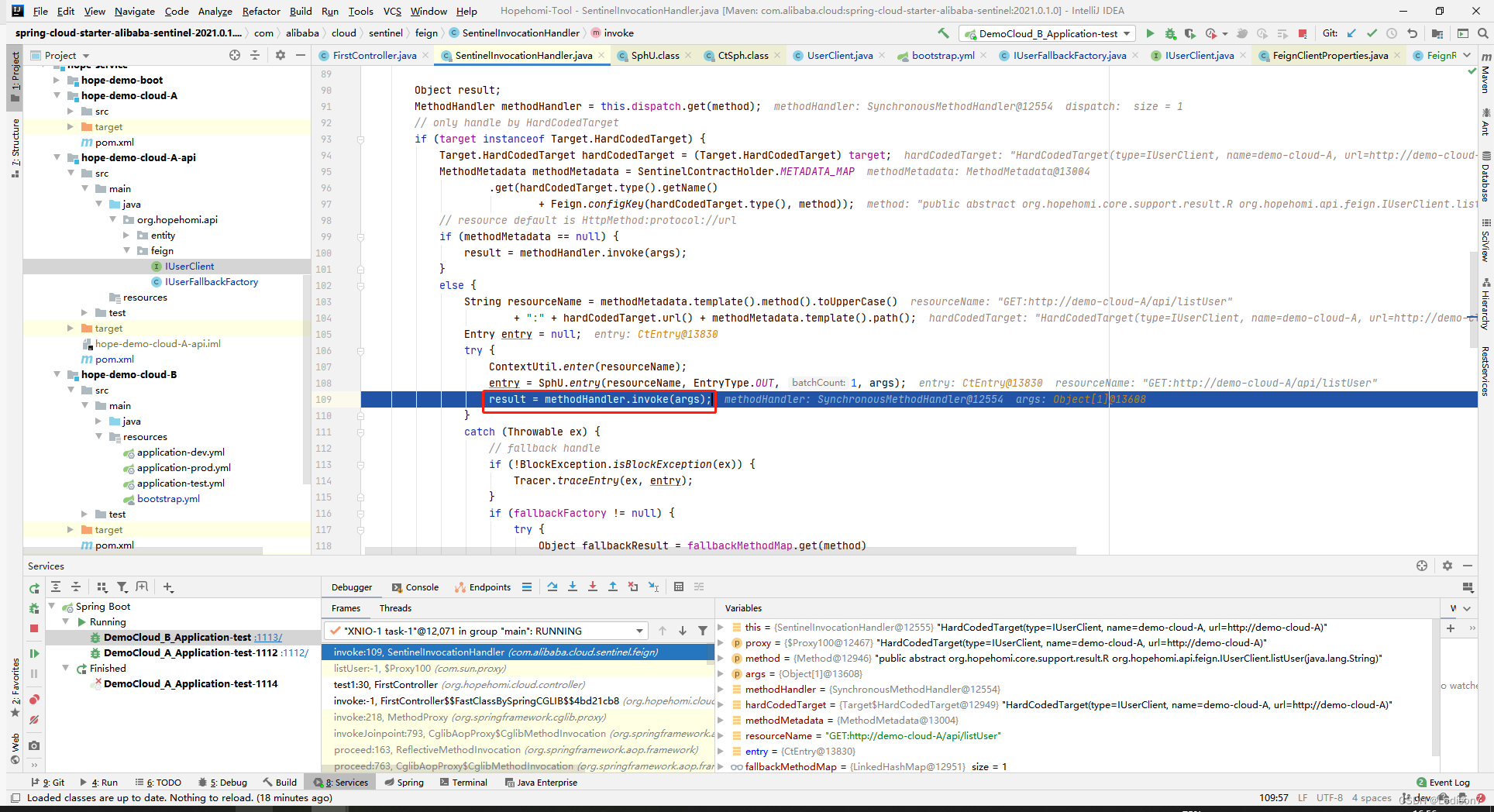Click the Add Service plus icon

(x=168, y=587)
